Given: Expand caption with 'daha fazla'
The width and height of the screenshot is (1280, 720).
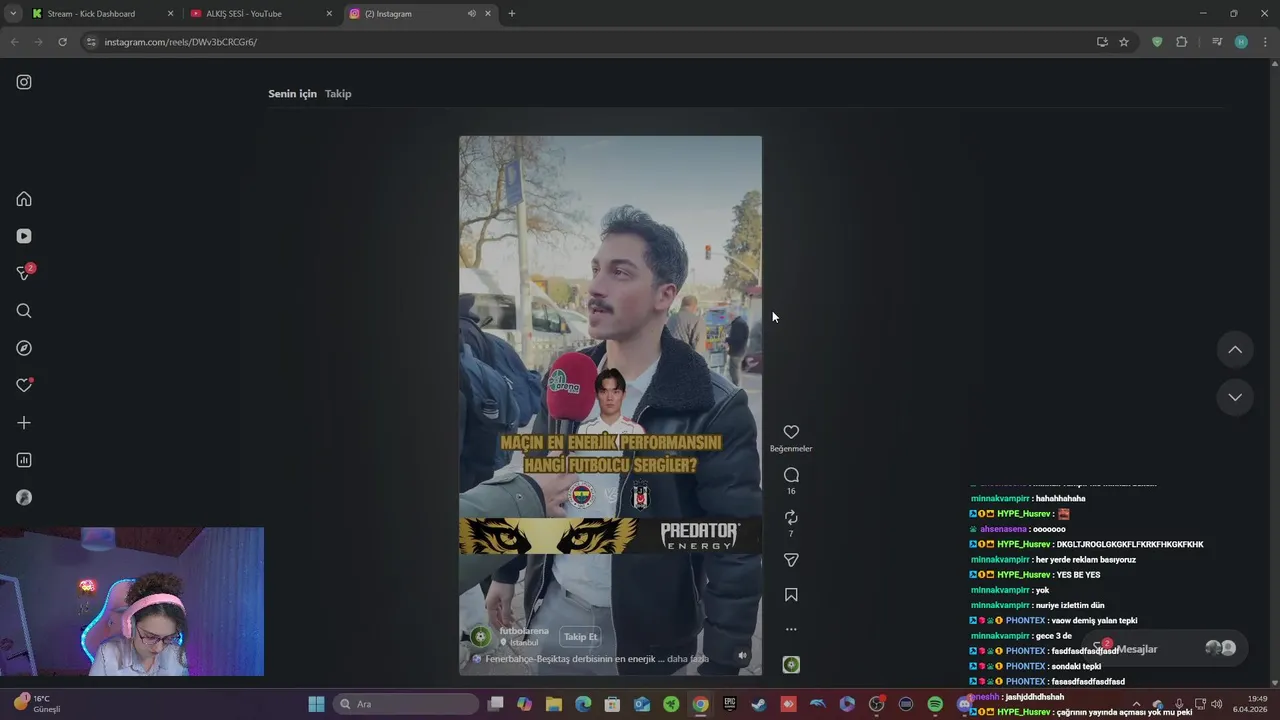Looking at the screenshot, I should pos(688,659).
